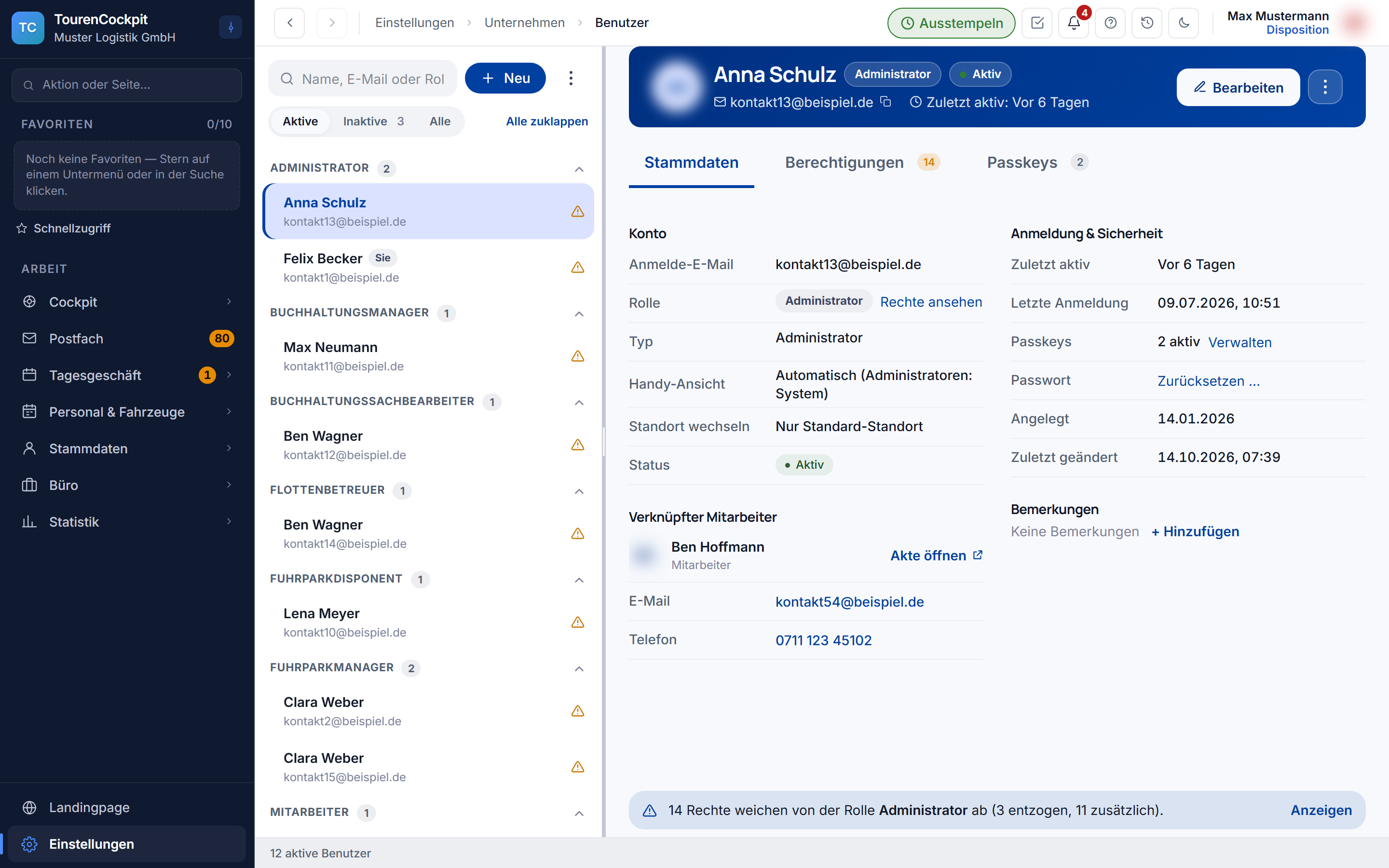1389x868 pixels.
Task: Click the Rechte ansehen link
Action: (x=931, y=302)
